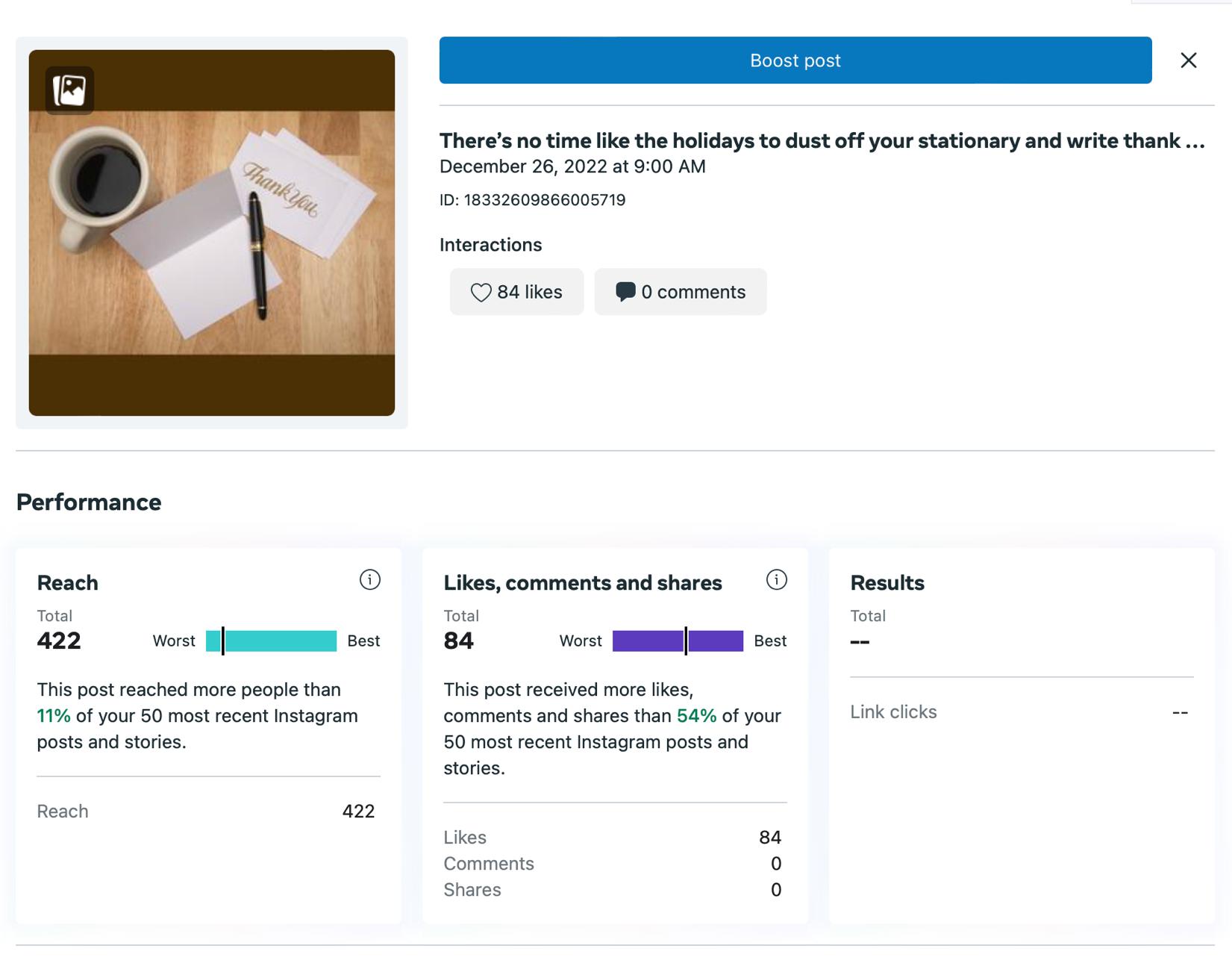Click the purple engagement performance bar
The height and width of the screenshot is (972, 1232).
[x=678, y=641]
